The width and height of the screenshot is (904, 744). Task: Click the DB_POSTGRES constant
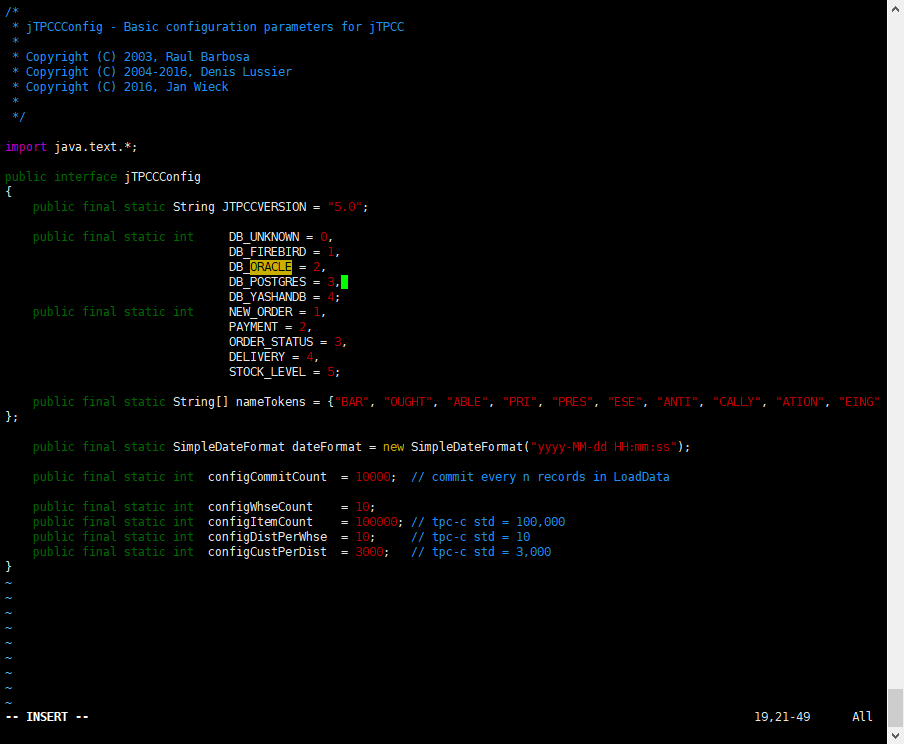pyautogui.click(x=268, y=282)
